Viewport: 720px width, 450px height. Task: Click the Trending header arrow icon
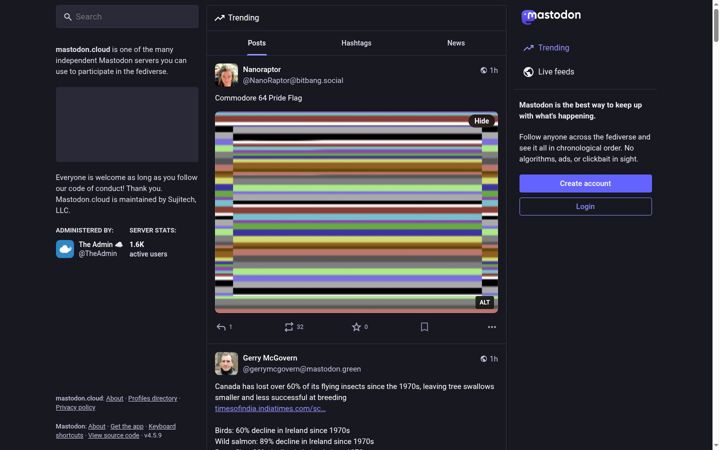pyautogui.click(x=219, y=18)
